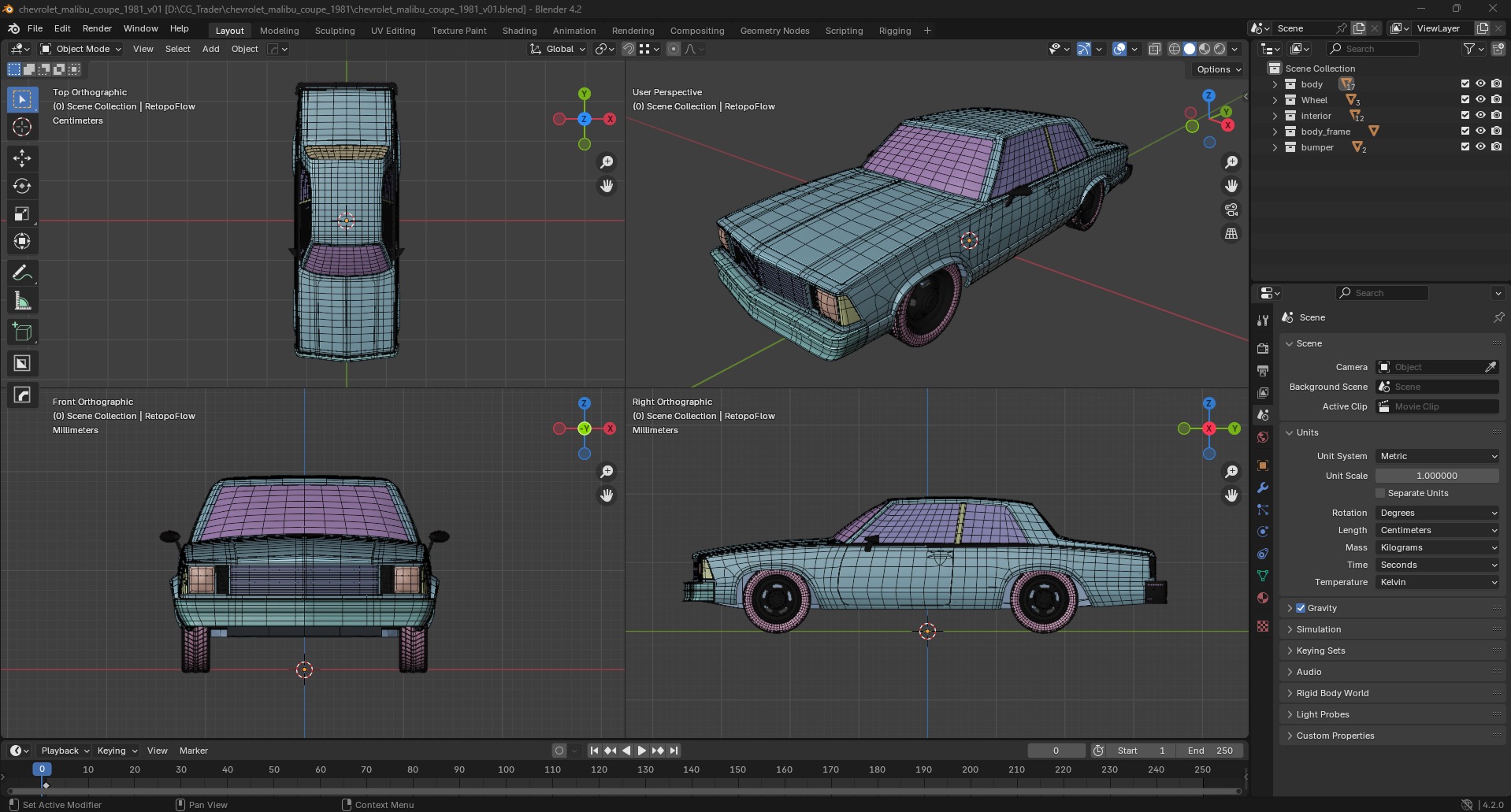Viewport: 1511px width, 812px height.
Task: Click the Unit Scale value field
Action: [x=1436, y=476]
